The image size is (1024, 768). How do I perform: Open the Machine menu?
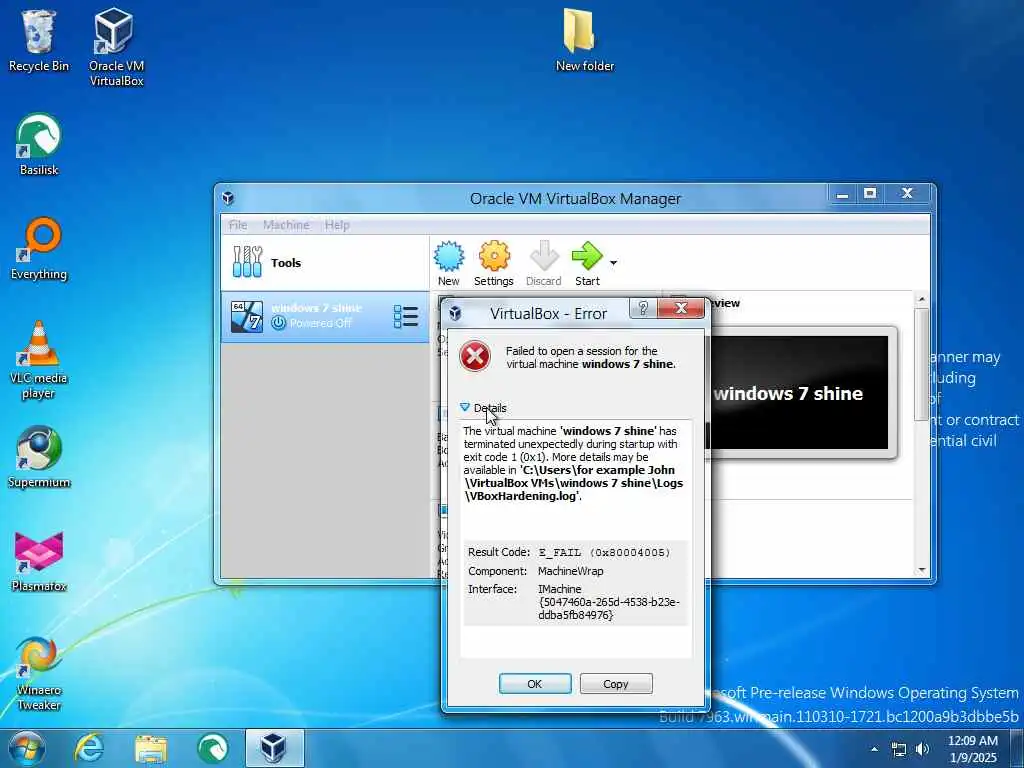286,225
